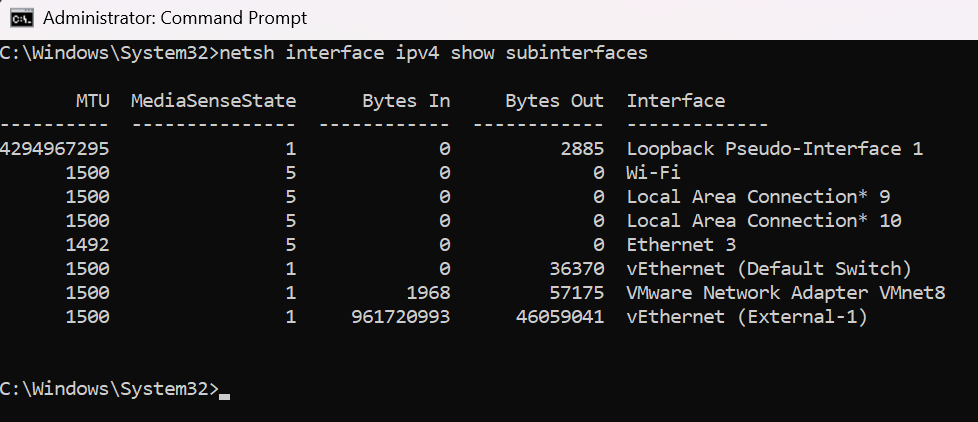Click Local Area Connection* 9 entry
Screen dimensions: 978x422
(x=758, y=197)
